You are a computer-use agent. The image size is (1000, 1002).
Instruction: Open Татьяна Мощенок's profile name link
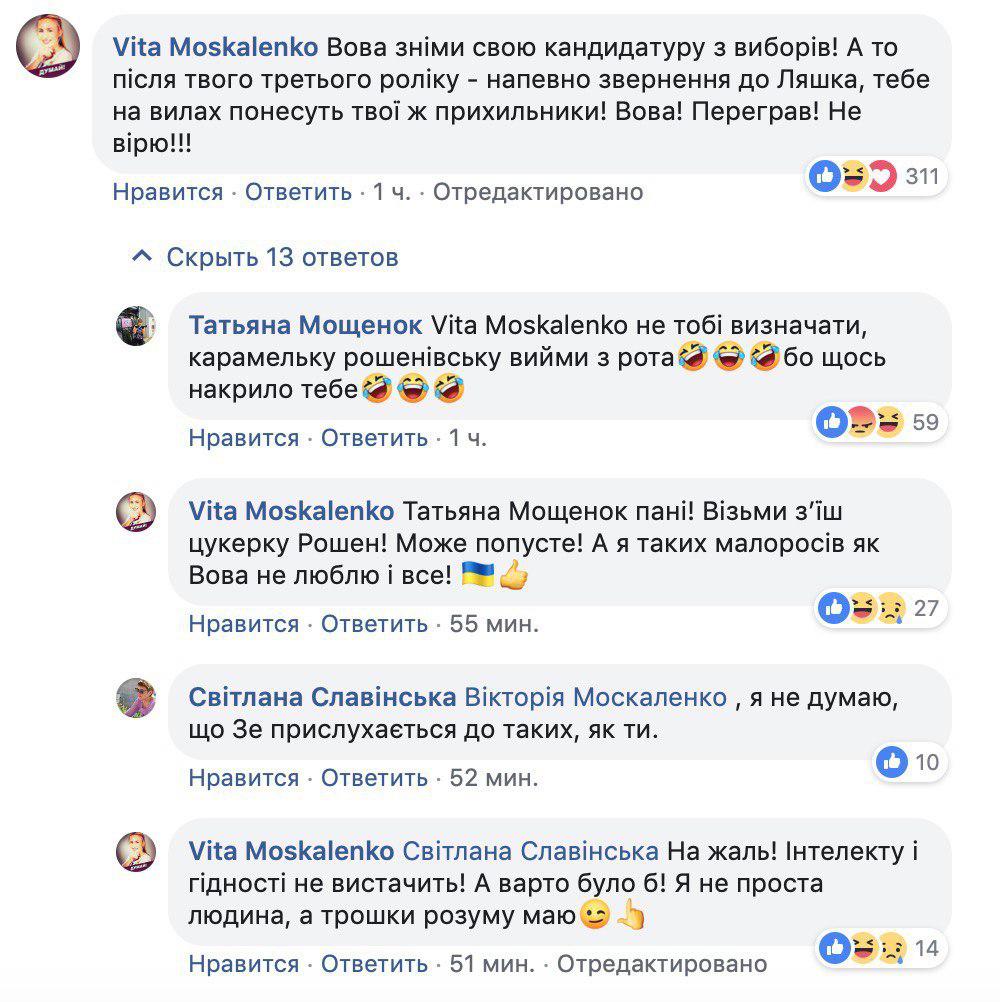point(305,325)
